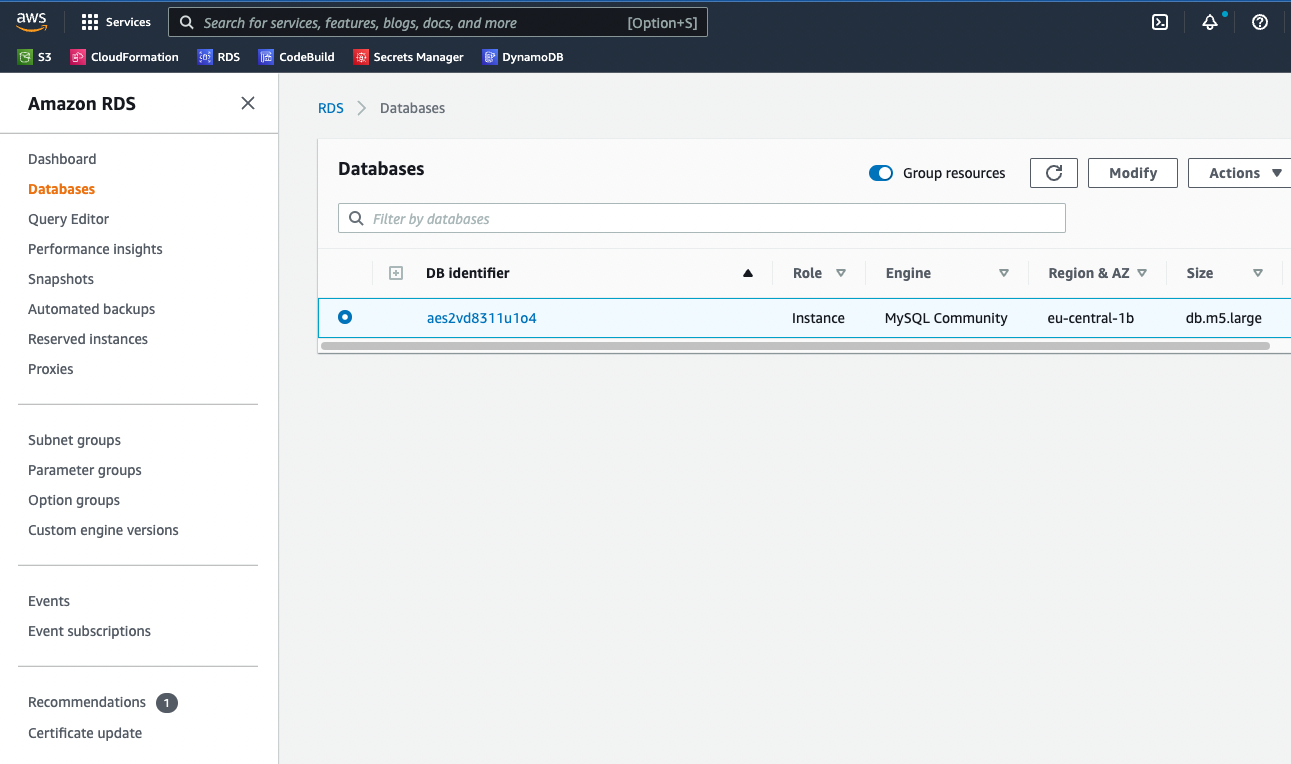Sort by the Region & AZ column
Image resolution: width=1291 pixels, height=764 pixels.
(1142, 273)
